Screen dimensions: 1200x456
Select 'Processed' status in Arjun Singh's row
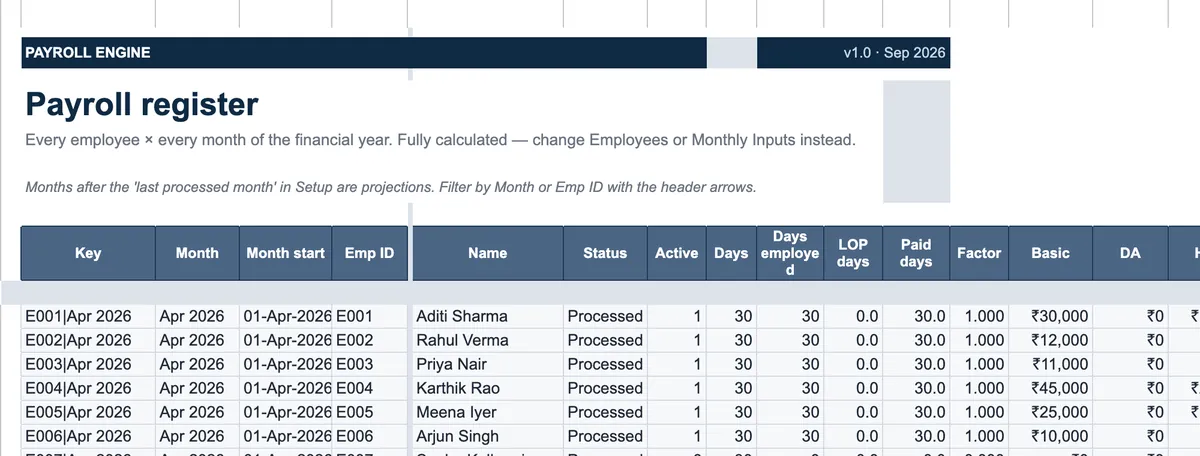pyautogui.click(x=605, y=436)
